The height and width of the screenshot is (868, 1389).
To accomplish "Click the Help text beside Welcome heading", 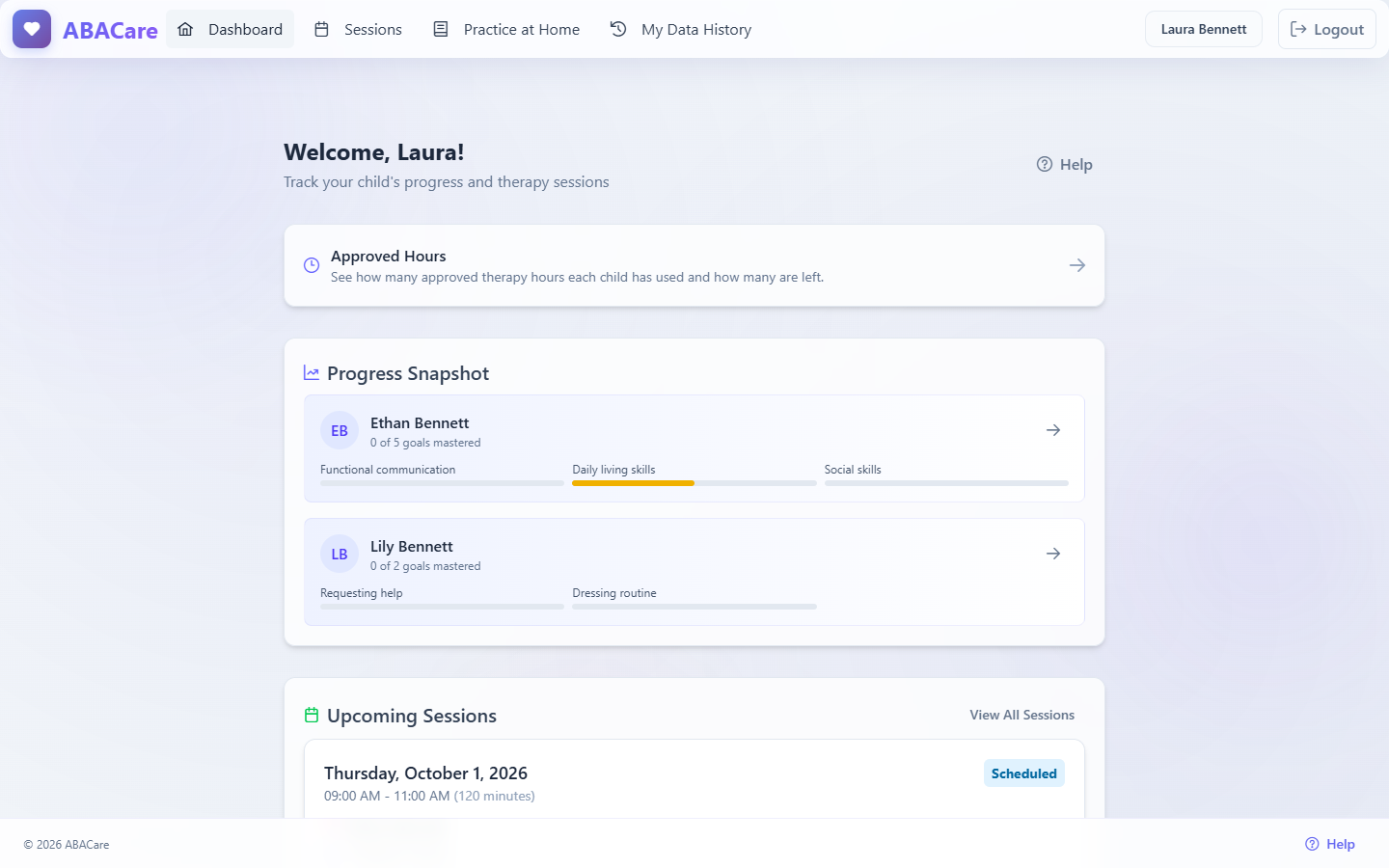I will (x=1076, y=164).
